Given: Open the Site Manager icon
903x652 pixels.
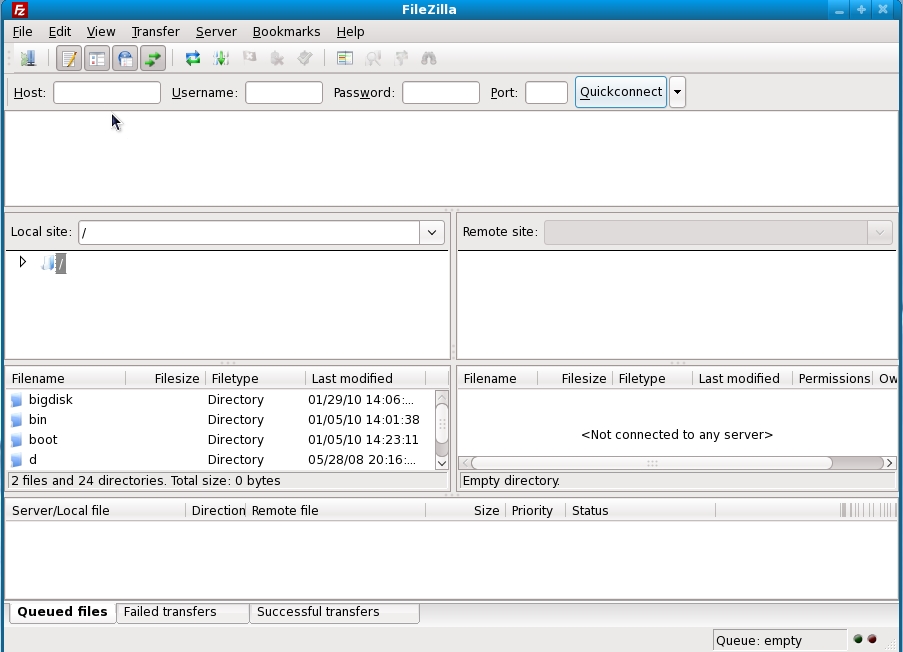Looking at the screenshot, I should point(28,58).
